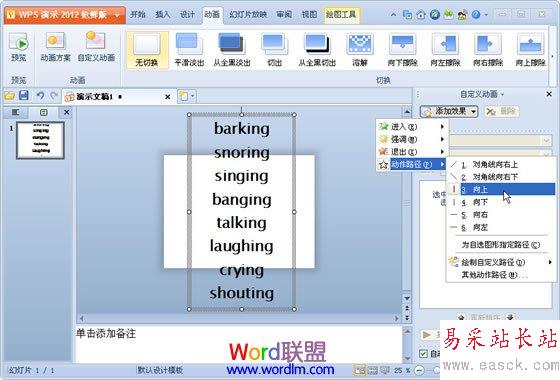Image resolution: width=560 pixels, height=380 pixels.
Task: Close the Custom Animation task pane
Action: (x=549, y=94)
